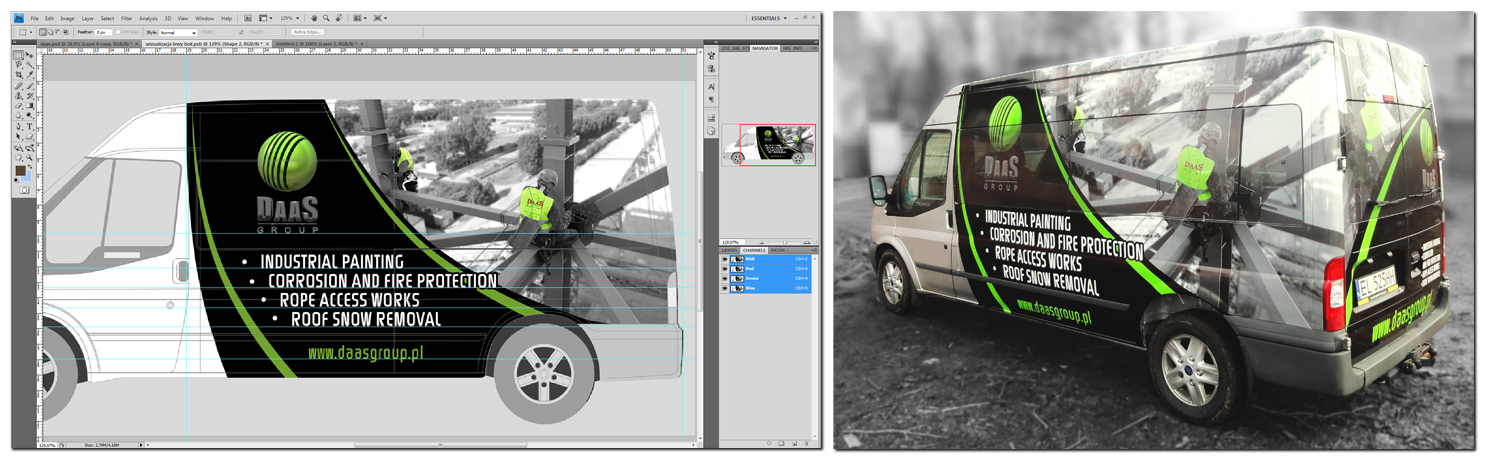Select the Blur tool

(18, 115)
